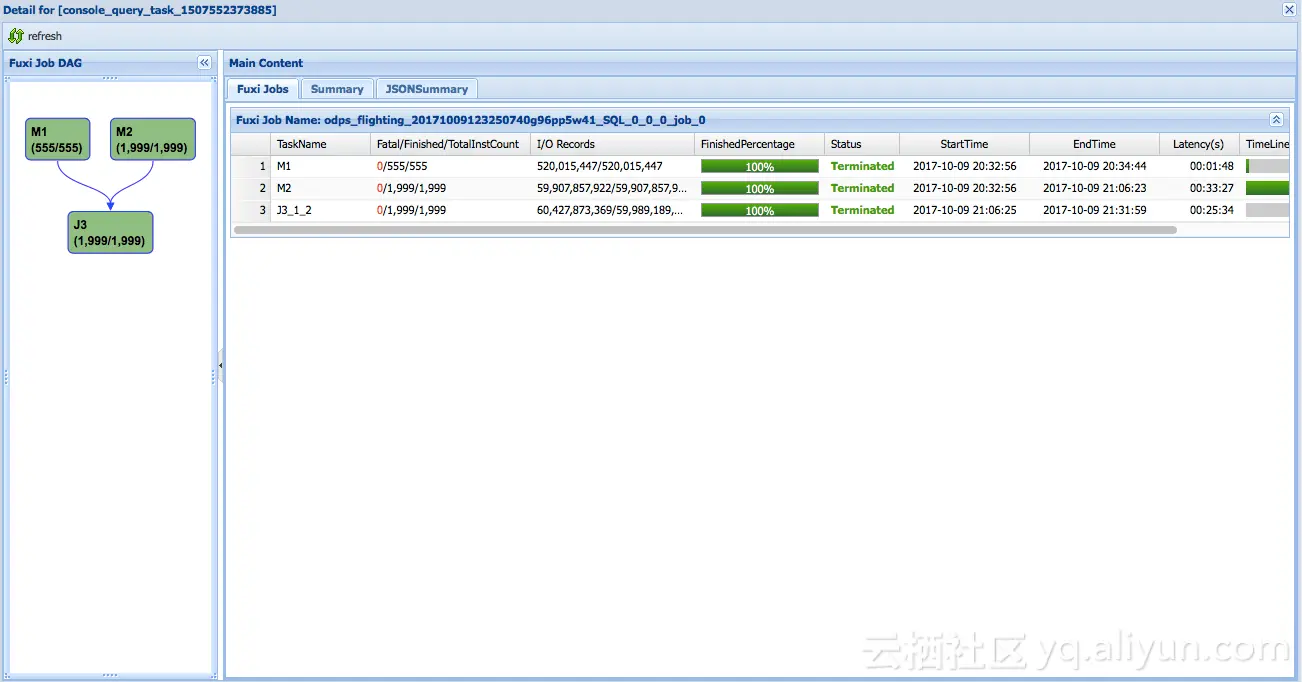Collapse the Fuxi Job Name section
The height and width of the screenshot is (682, 1302).
[1276, 118]
